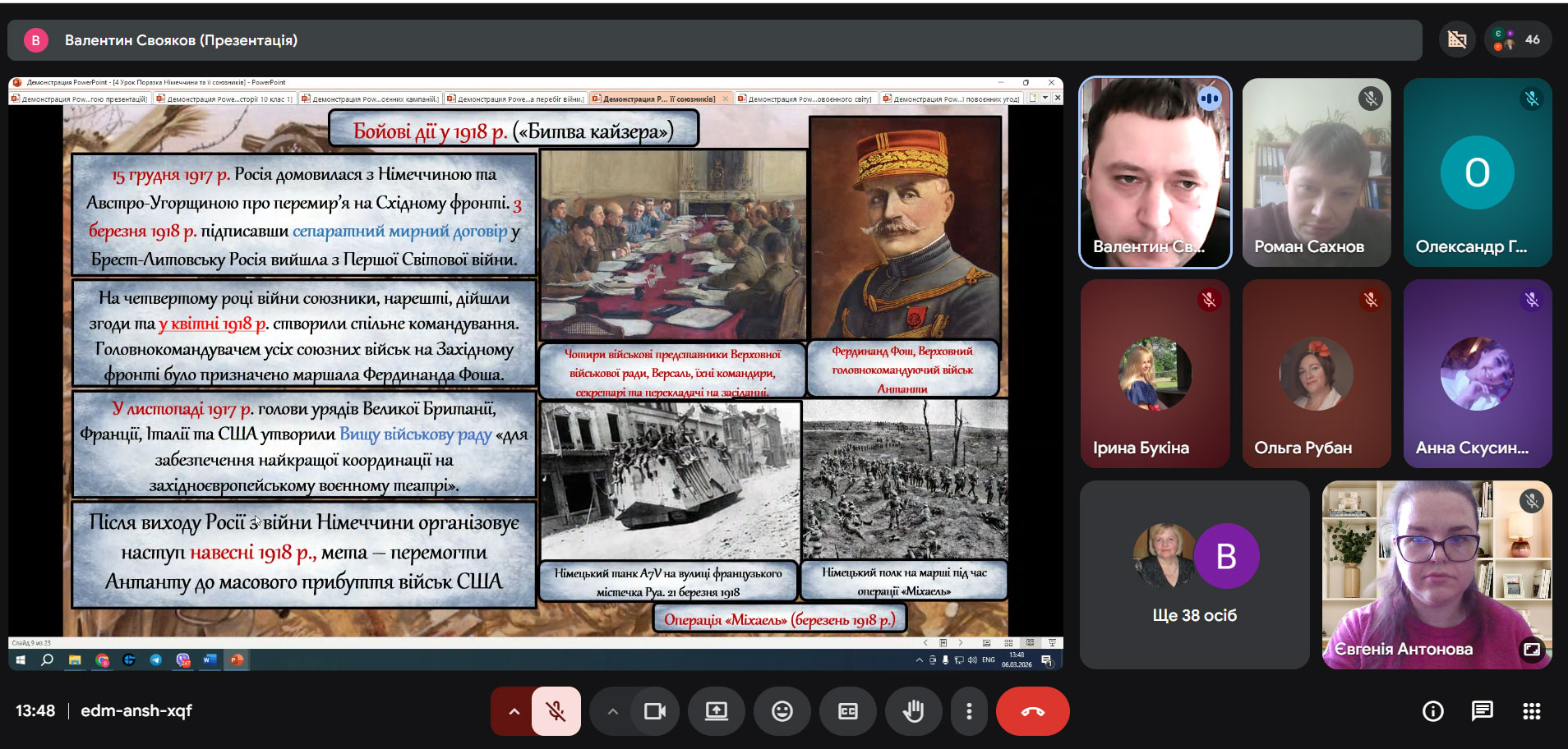
Task: Open the three-dot more options menu
Action: [x=969, y=711]
